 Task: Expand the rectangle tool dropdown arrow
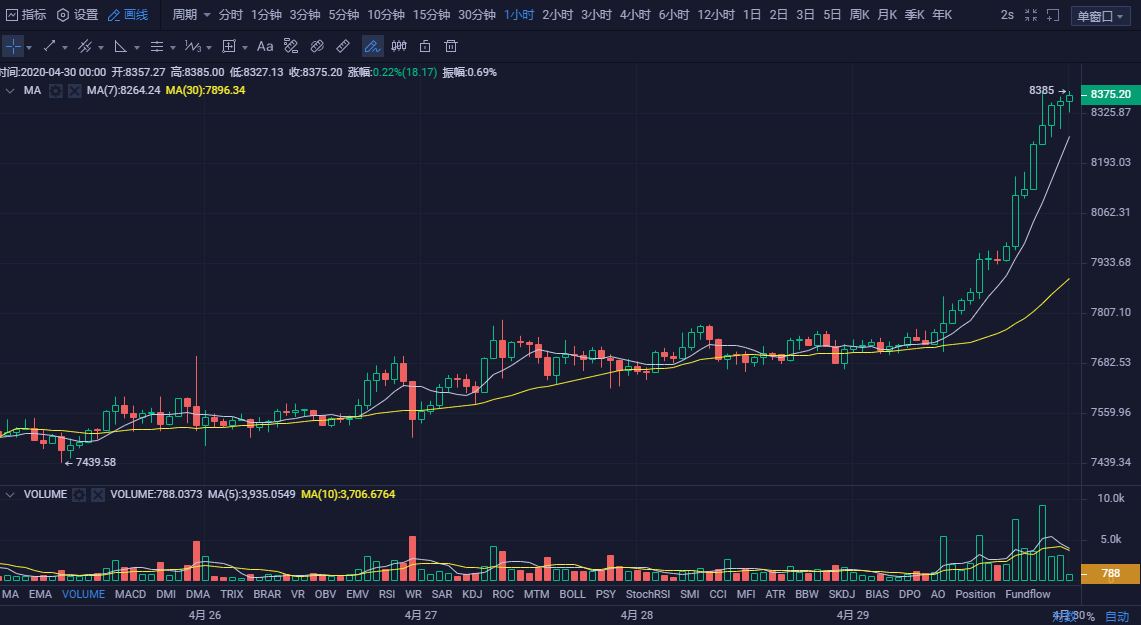(x=244, y=47)
